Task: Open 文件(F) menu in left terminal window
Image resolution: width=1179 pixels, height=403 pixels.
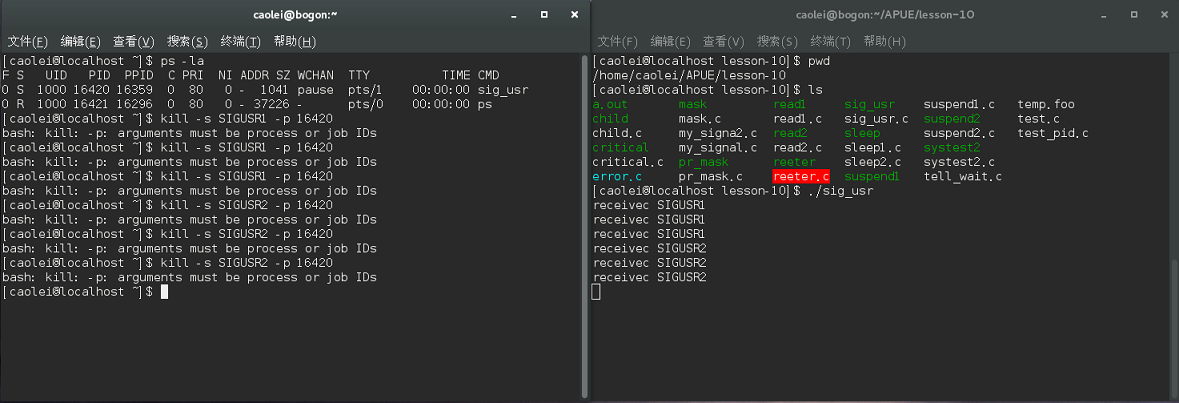Action: [28, 41]
